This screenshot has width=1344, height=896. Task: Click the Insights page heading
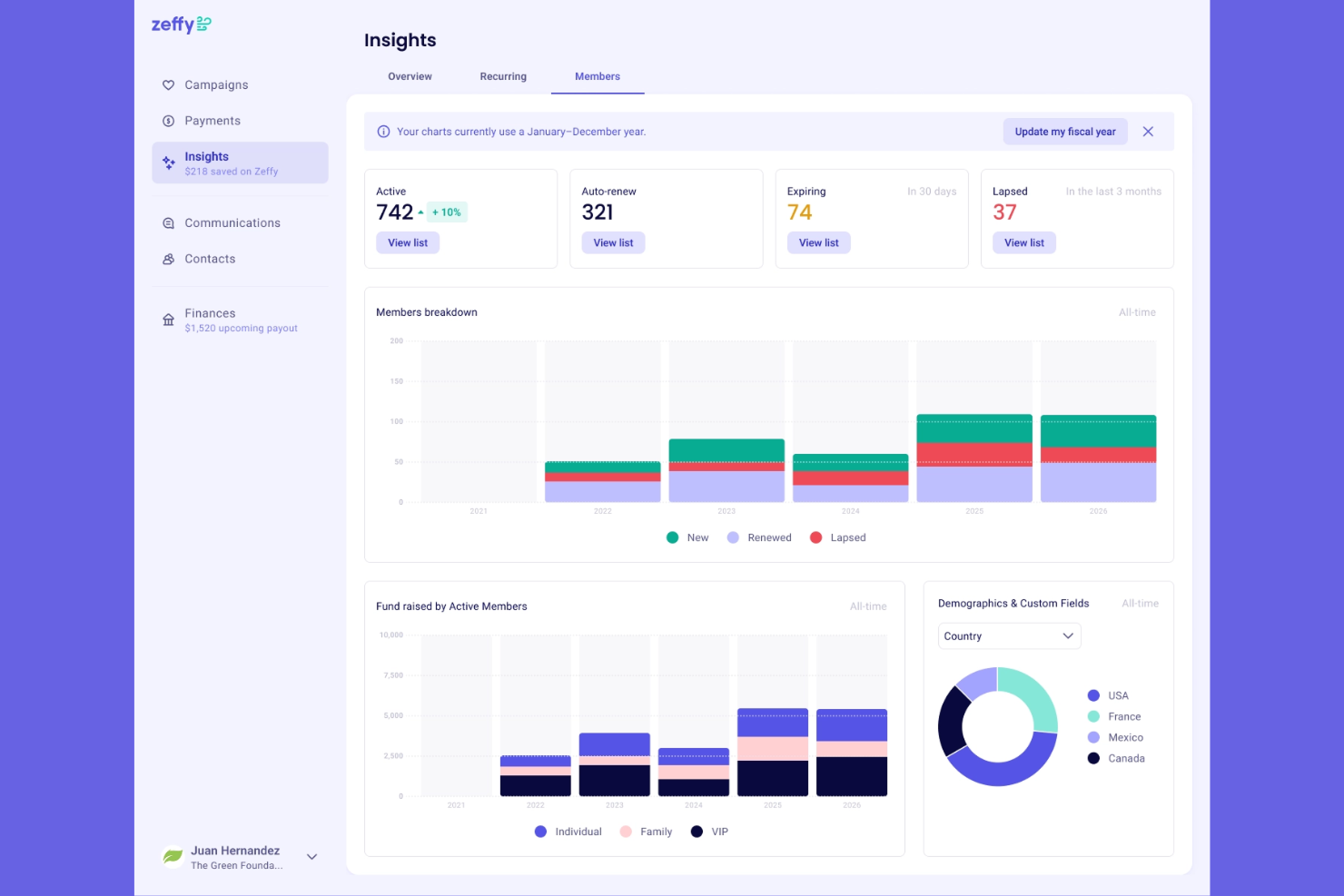click(x=400, y=40)
